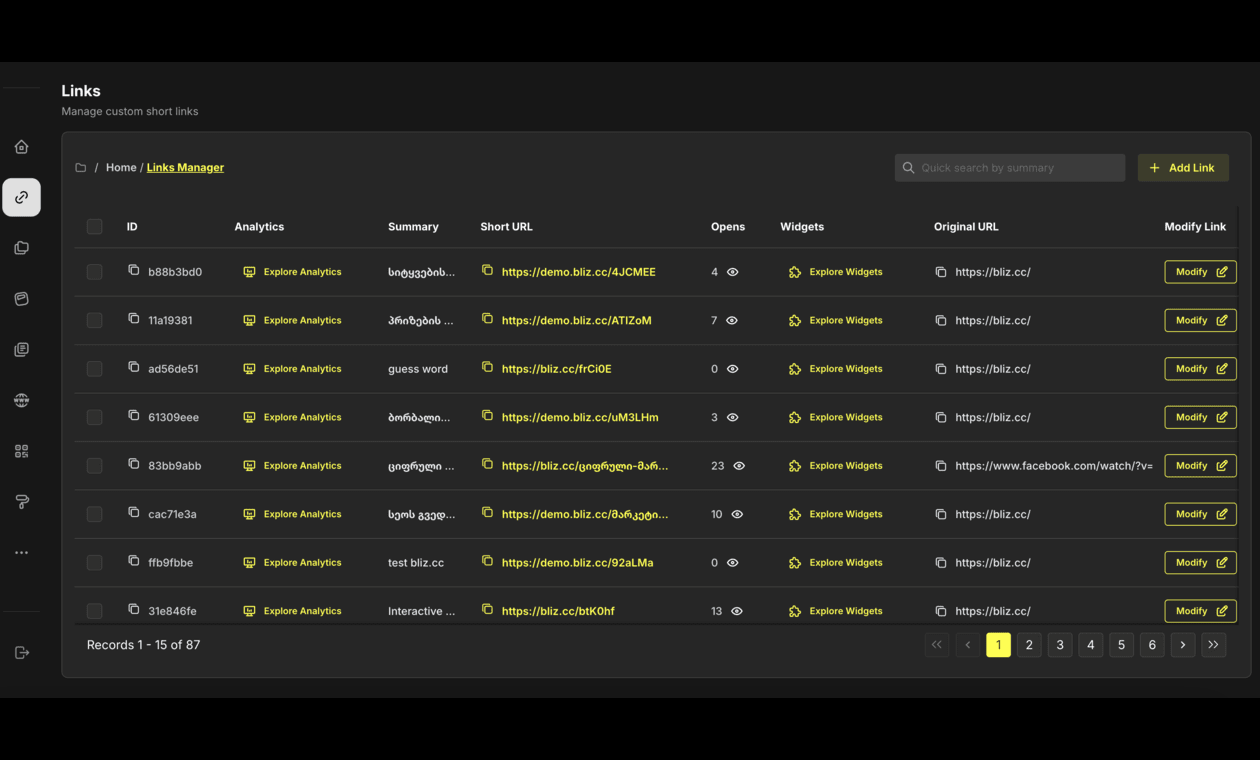Screen dimensions: 1260x760
Task: View opens for the test bliz.cc link
Action: click(732, 562)
